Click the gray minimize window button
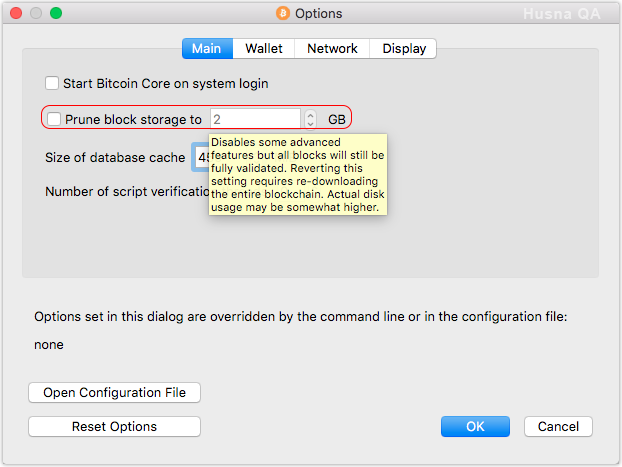 [x=36, y=13]
